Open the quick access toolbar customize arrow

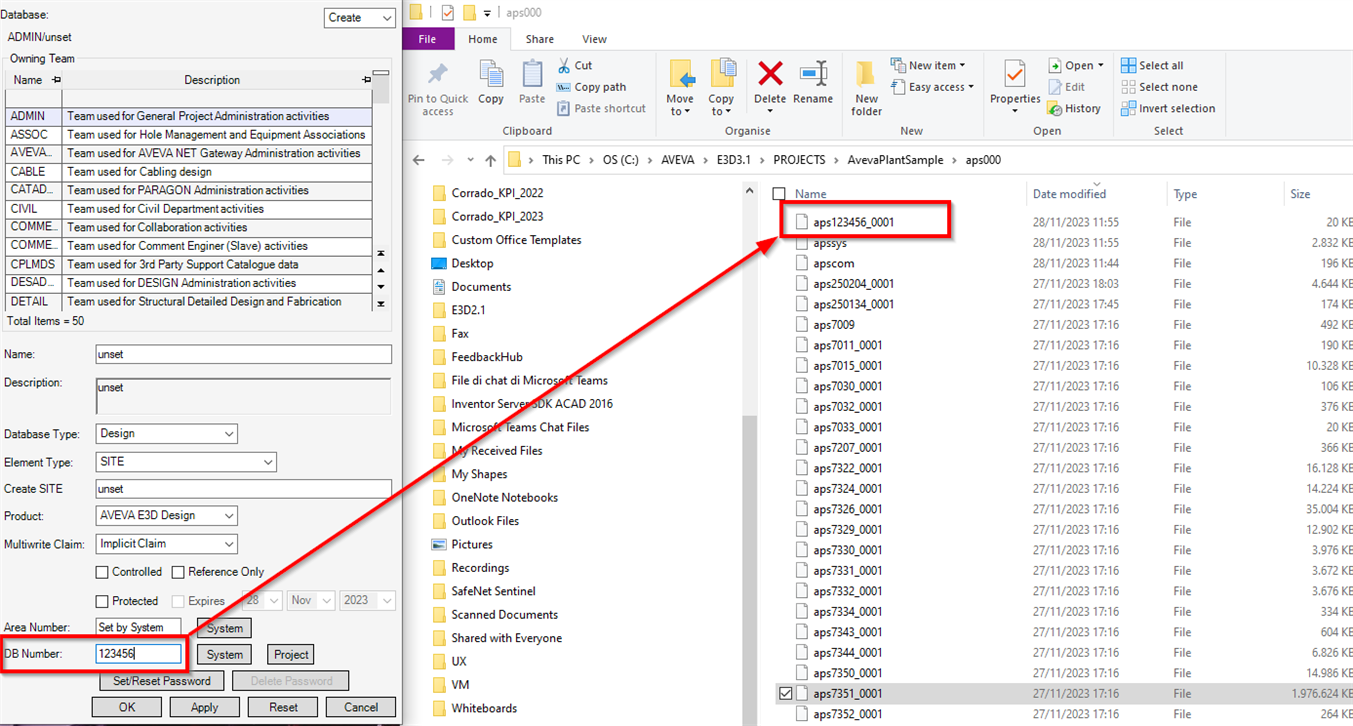pyautogui.click(x=487, y=13)
